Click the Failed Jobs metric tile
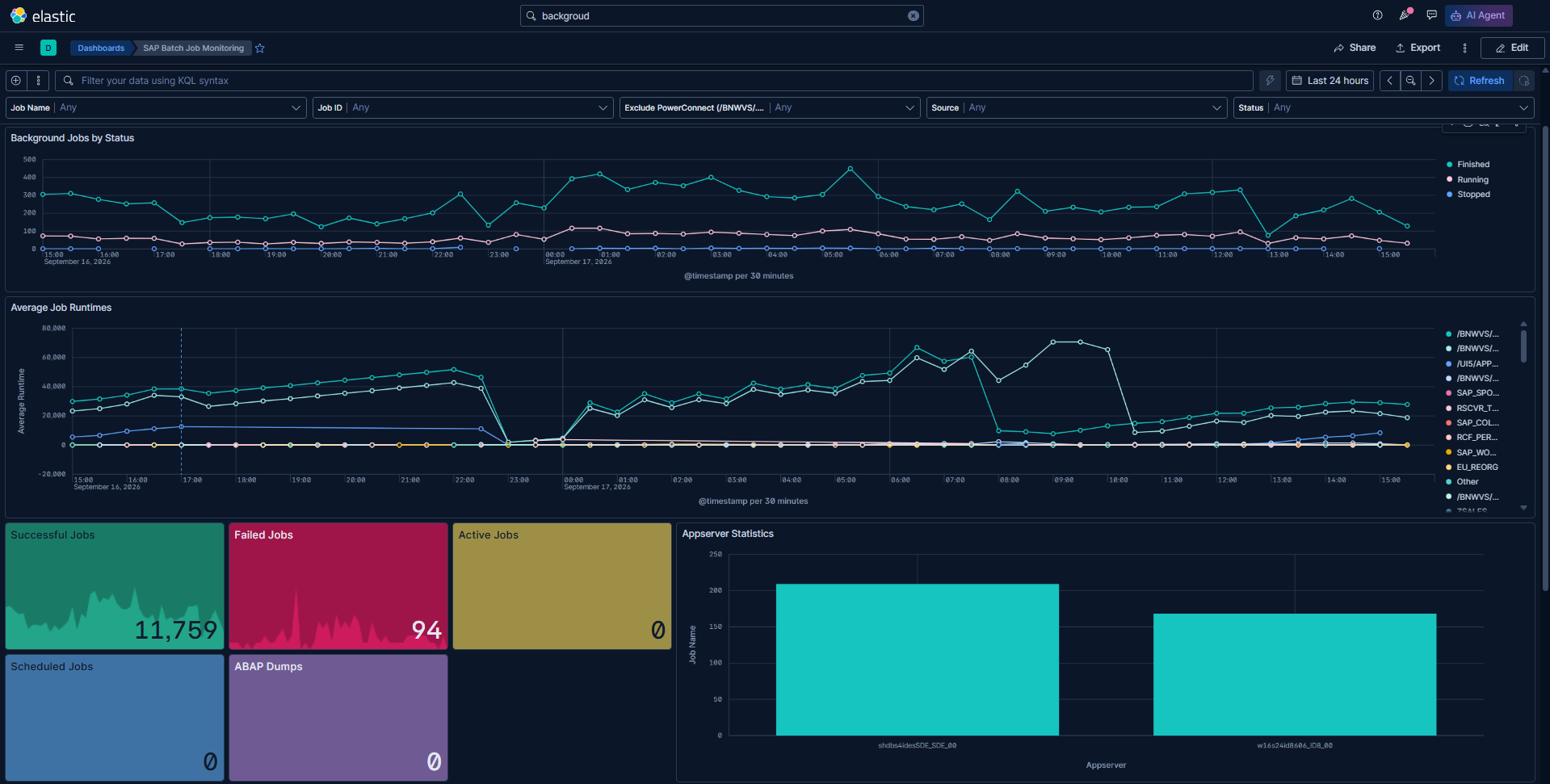Viewport: 1550px width, 784px height. 338,586
